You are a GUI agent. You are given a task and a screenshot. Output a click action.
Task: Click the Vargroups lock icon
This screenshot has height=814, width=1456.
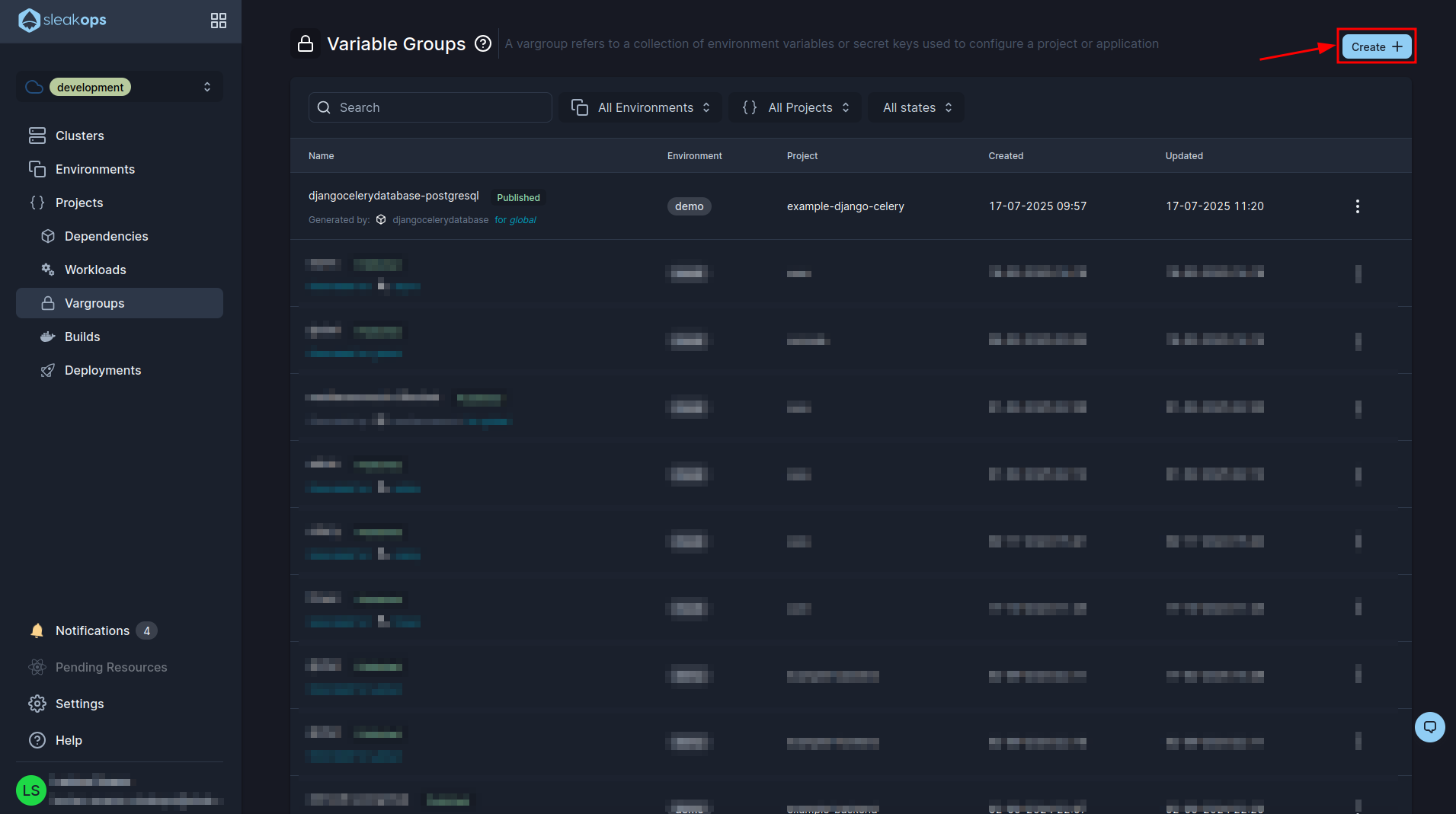click(48, 303)
